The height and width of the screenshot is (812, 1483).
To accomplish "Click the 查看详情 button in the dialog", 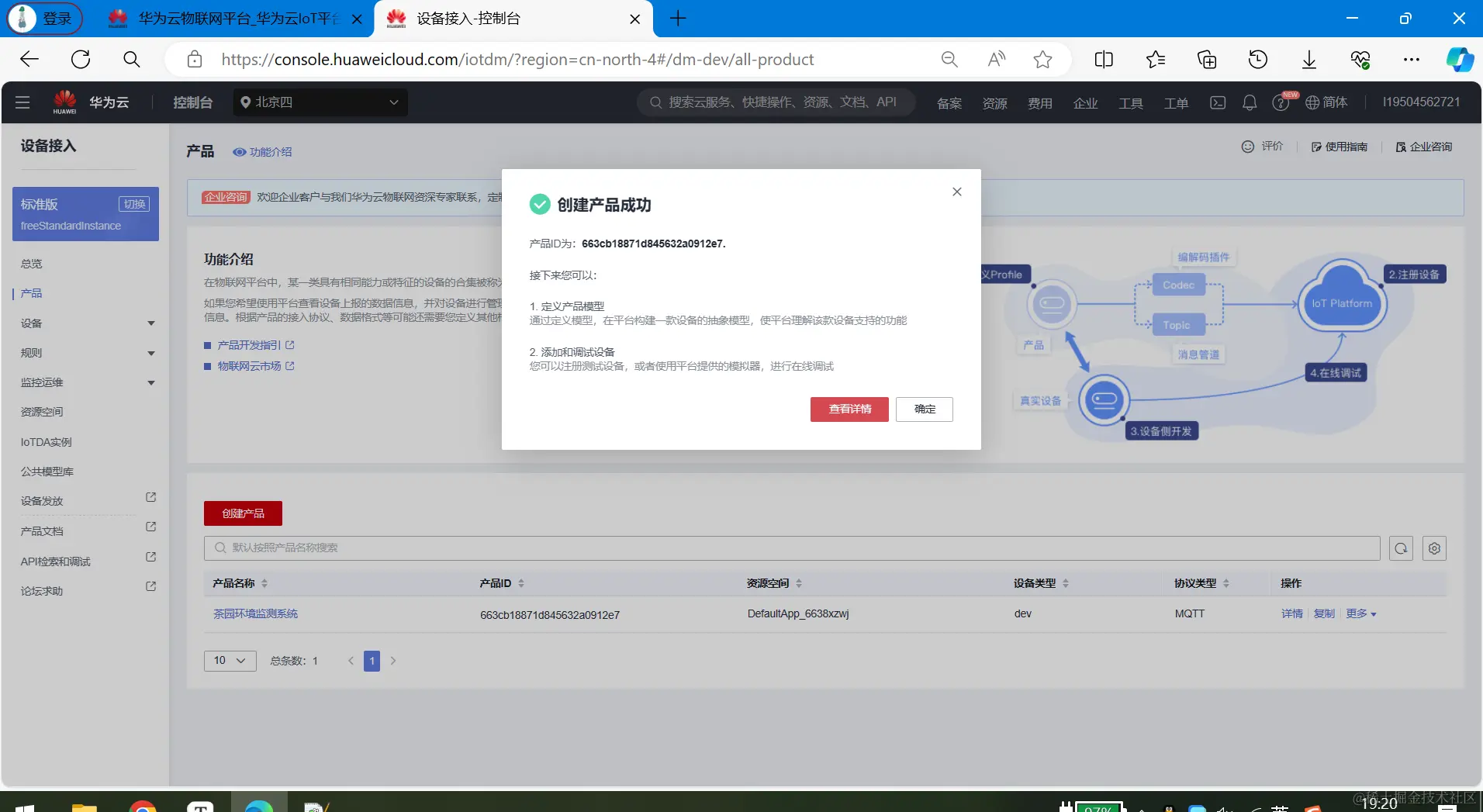I will [x=849, y=409].
